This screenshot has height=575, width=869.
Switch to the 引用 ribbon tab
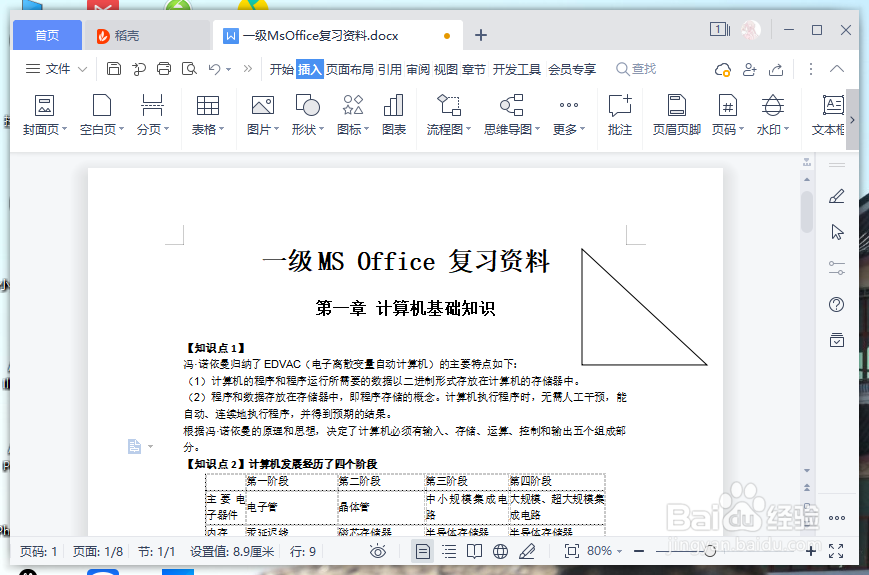coord(390,69)
